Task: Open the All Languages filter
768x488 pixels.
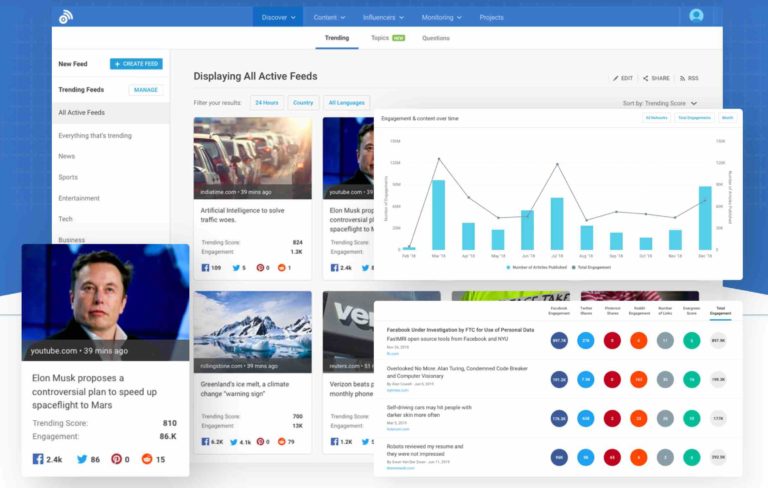Action: click(x=346, y=103)
